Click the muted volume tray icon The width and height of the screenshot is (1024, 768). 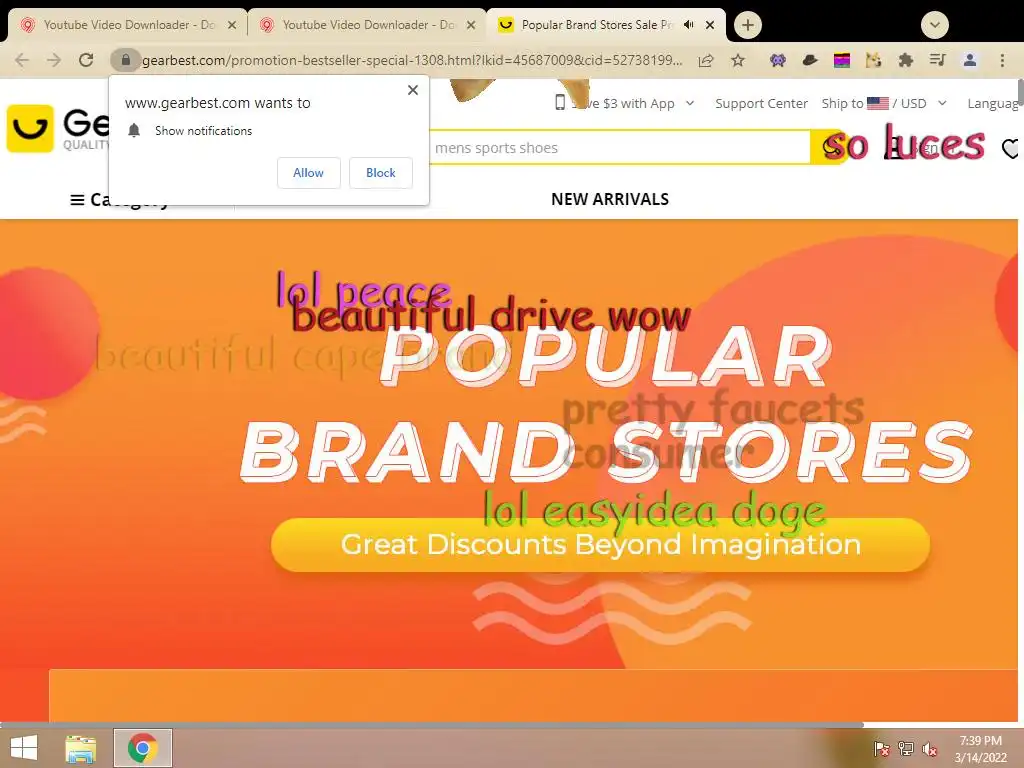[x=930, y=749]
